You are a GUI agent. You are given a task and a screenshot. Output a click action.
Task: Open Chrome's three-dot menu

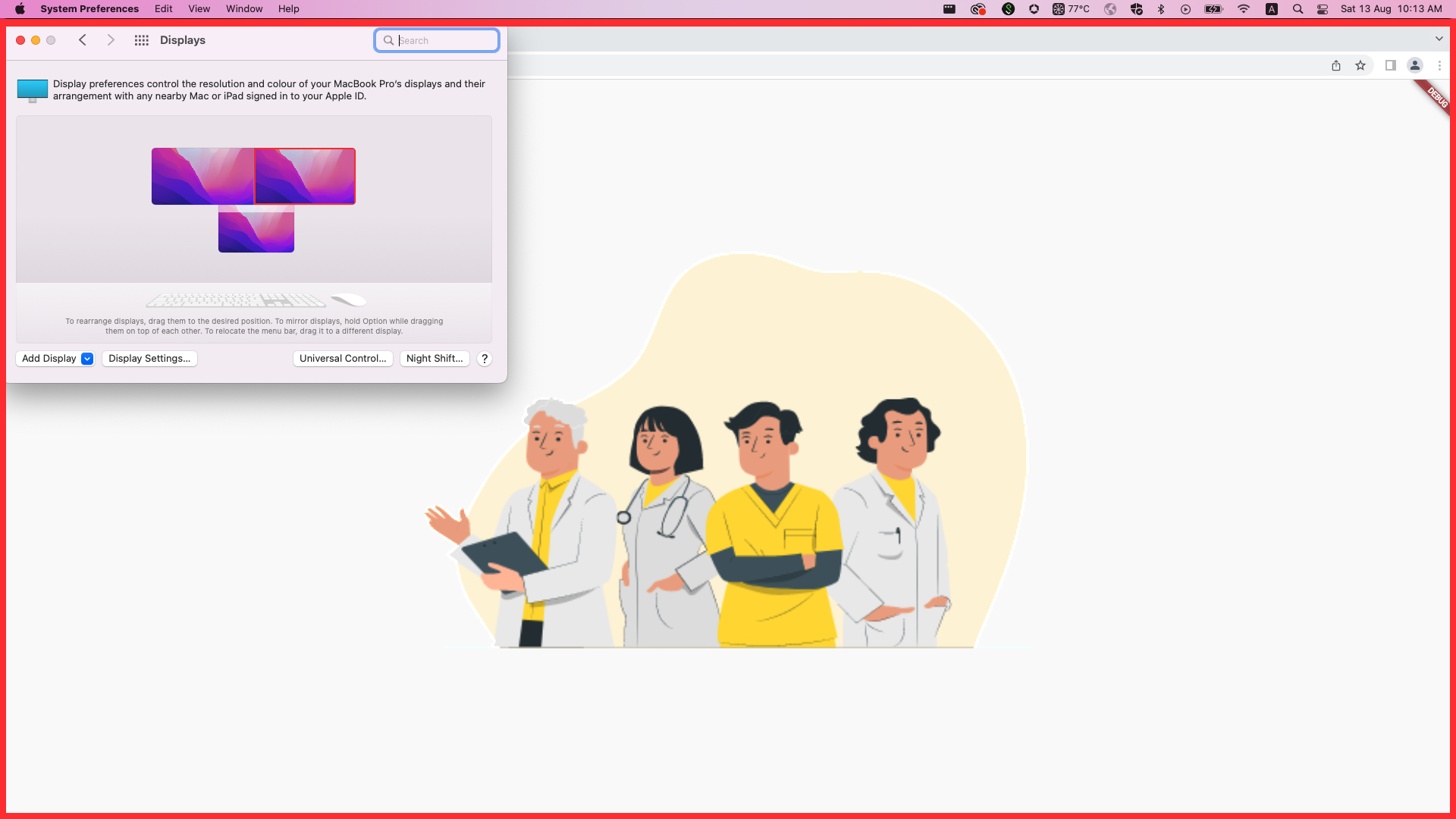(x=1439, y=66)
